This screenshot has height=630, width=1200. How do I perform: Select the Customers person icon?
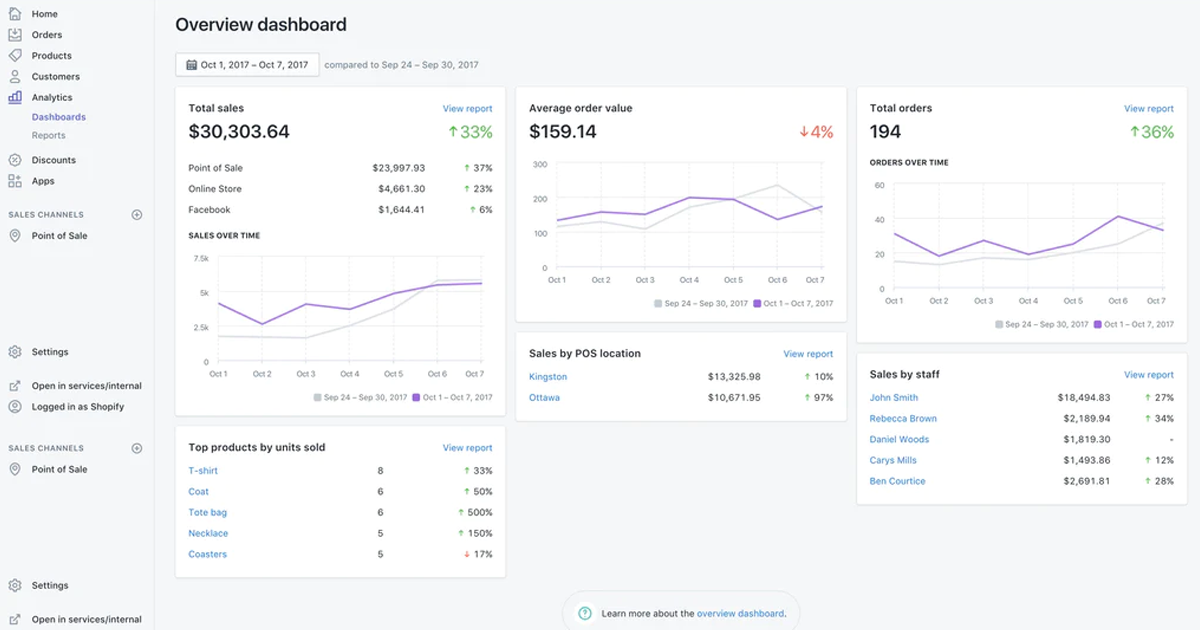click(15, 76)
